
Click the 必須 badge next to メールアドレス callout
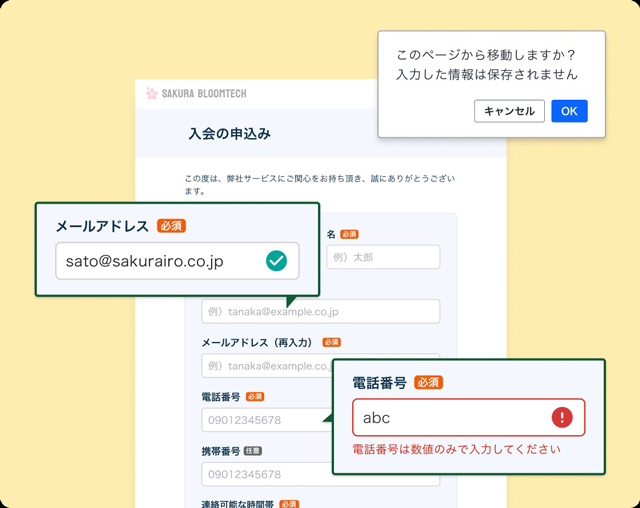click(x=171, y=226)
